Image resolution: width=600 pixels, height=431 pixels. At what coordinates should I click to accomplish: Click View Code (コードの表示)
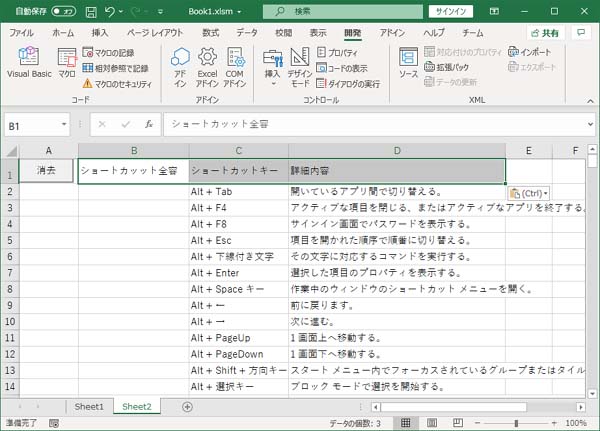click(342, 68)
